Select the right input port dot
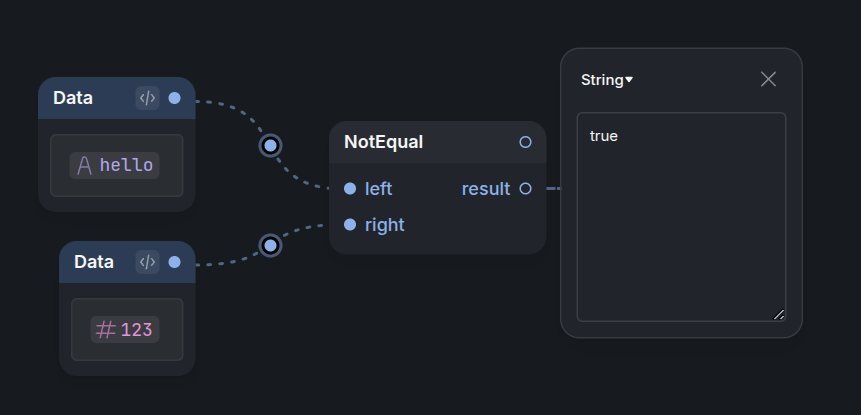 pos(350,225)
